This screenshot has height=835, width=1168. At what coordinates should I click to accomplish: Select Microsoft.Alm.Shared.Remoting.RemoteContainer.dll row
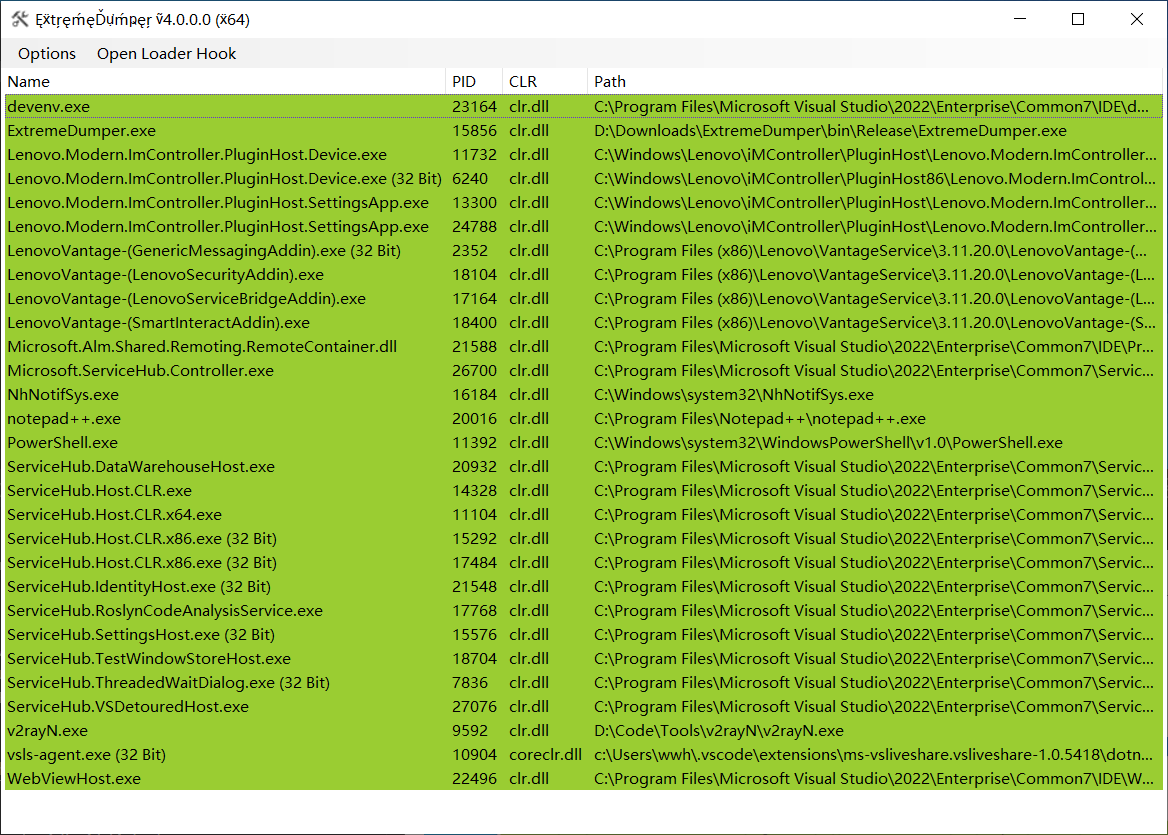click(x=583, y=346)
